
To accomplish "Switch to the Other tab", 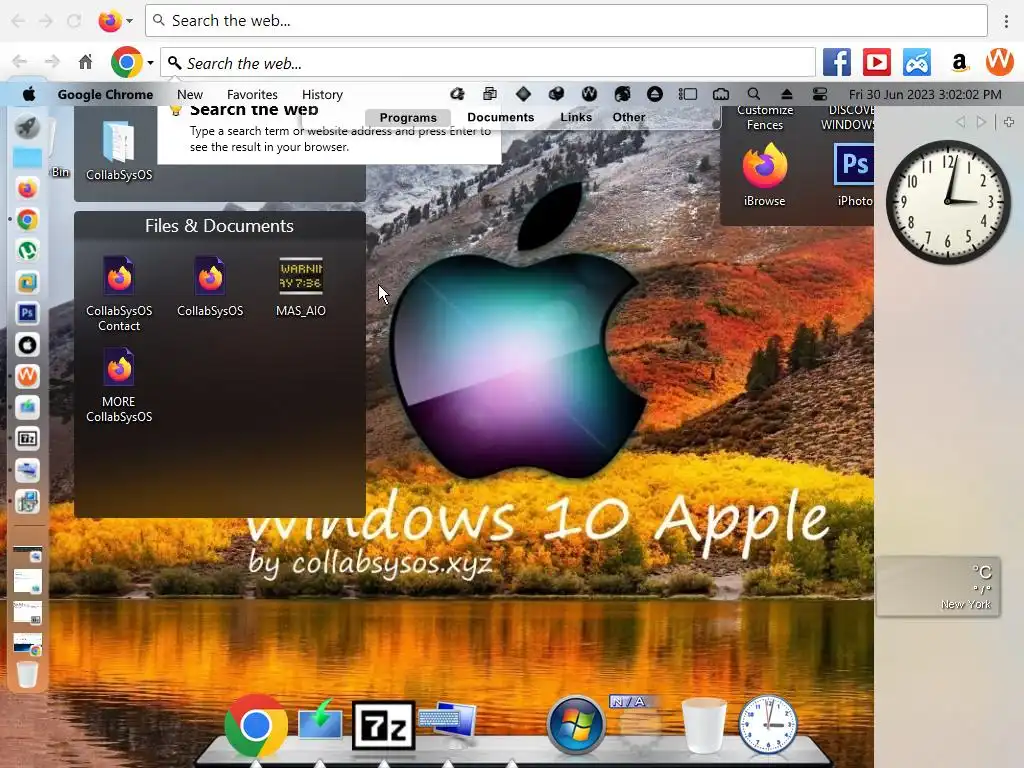I will point(628,118).
